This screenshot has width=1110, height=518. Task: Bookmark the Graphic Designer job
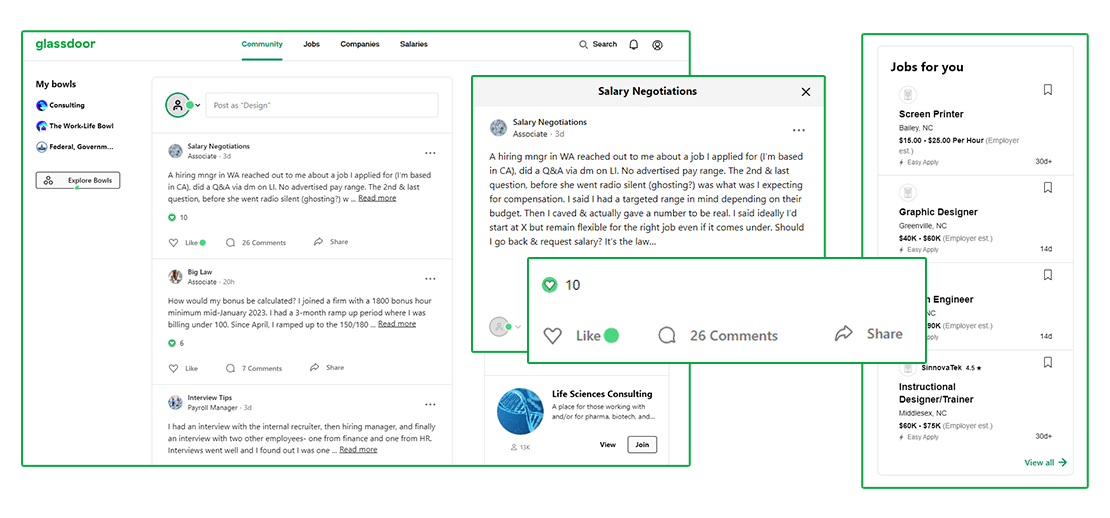pyautogui.click(x=1048, y=188)
